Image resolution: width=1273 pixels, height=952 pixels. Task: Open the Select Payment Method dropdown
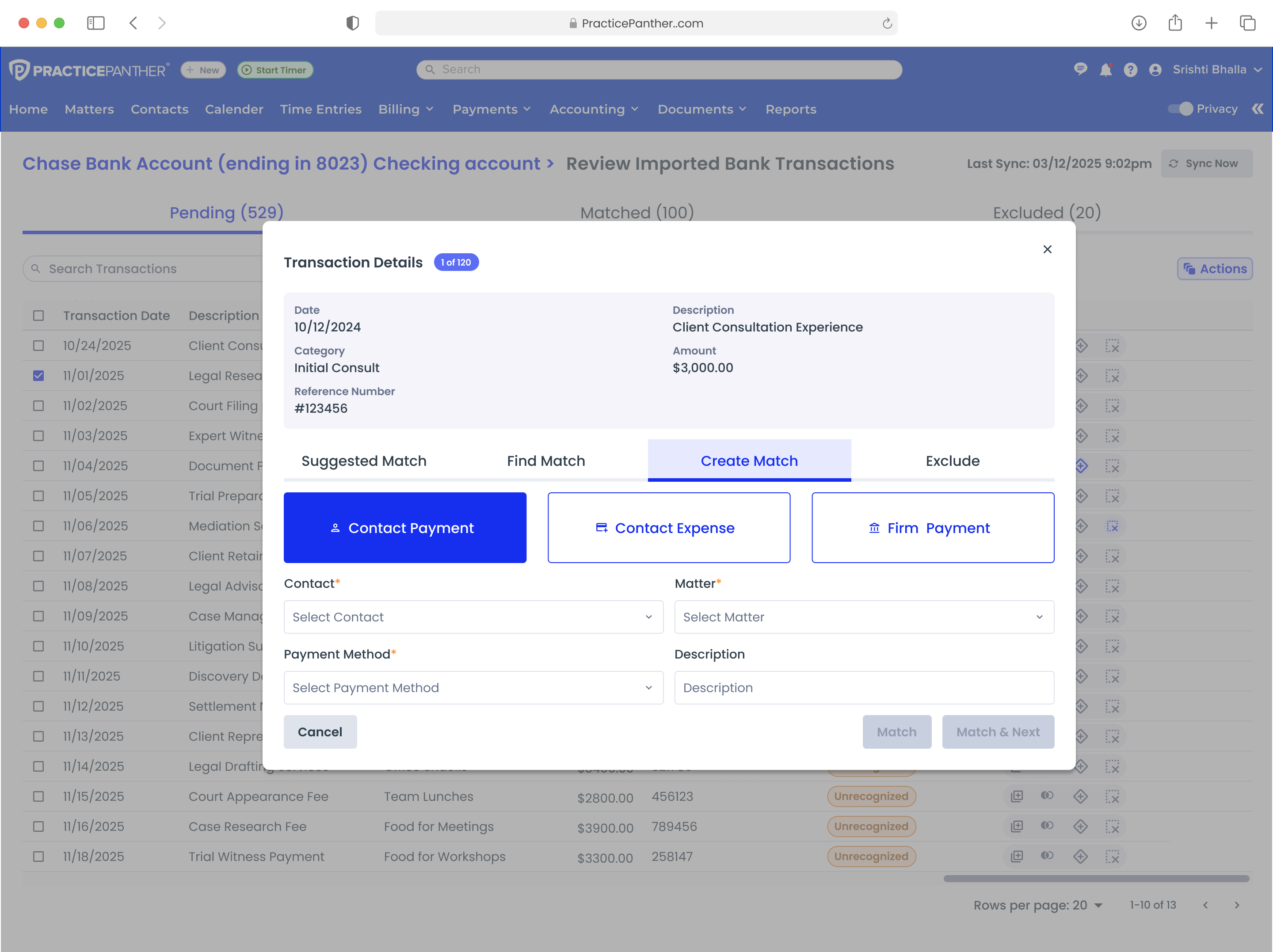[x=473, y=687]
